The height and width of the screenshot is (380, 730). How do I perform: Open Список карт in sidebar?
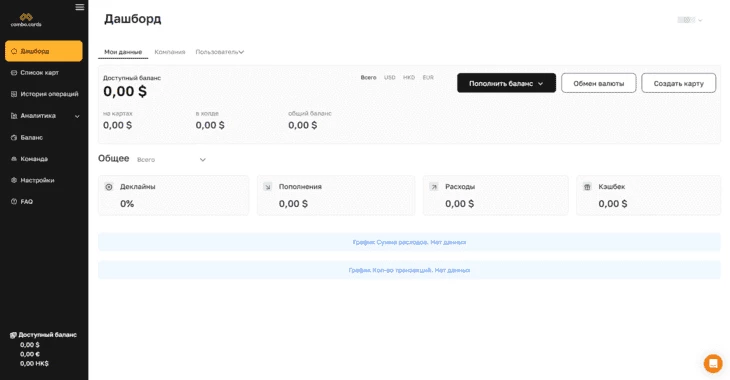tap(40, 73)
